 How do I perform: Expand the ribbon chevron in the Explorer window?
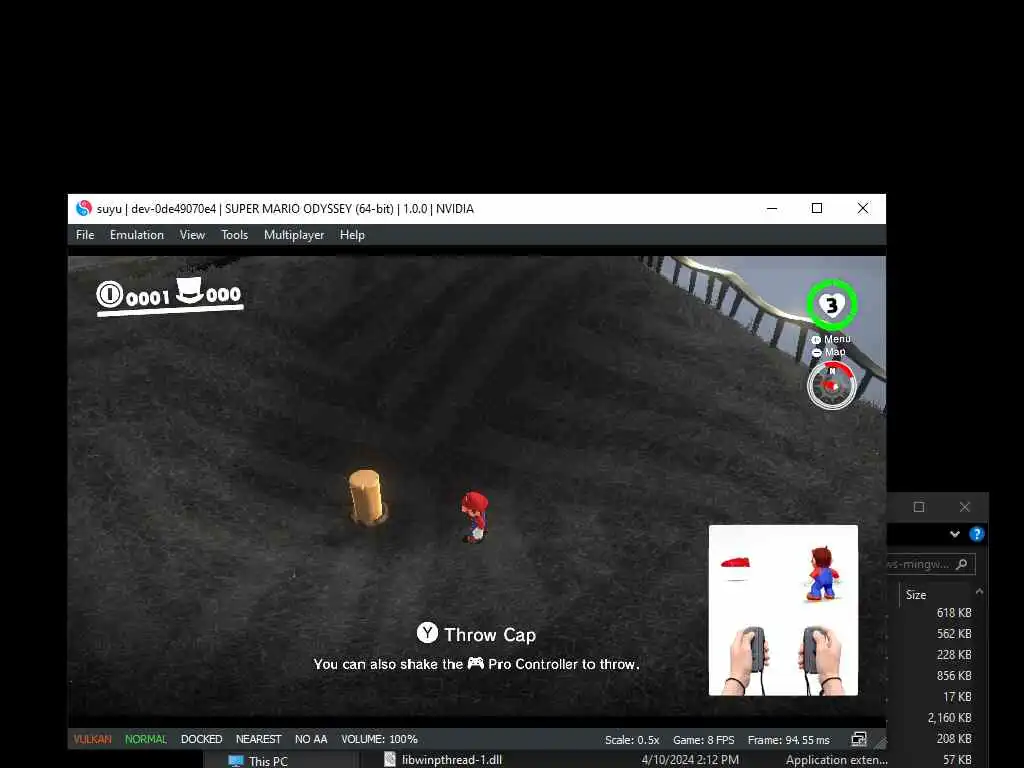point(954,534)
